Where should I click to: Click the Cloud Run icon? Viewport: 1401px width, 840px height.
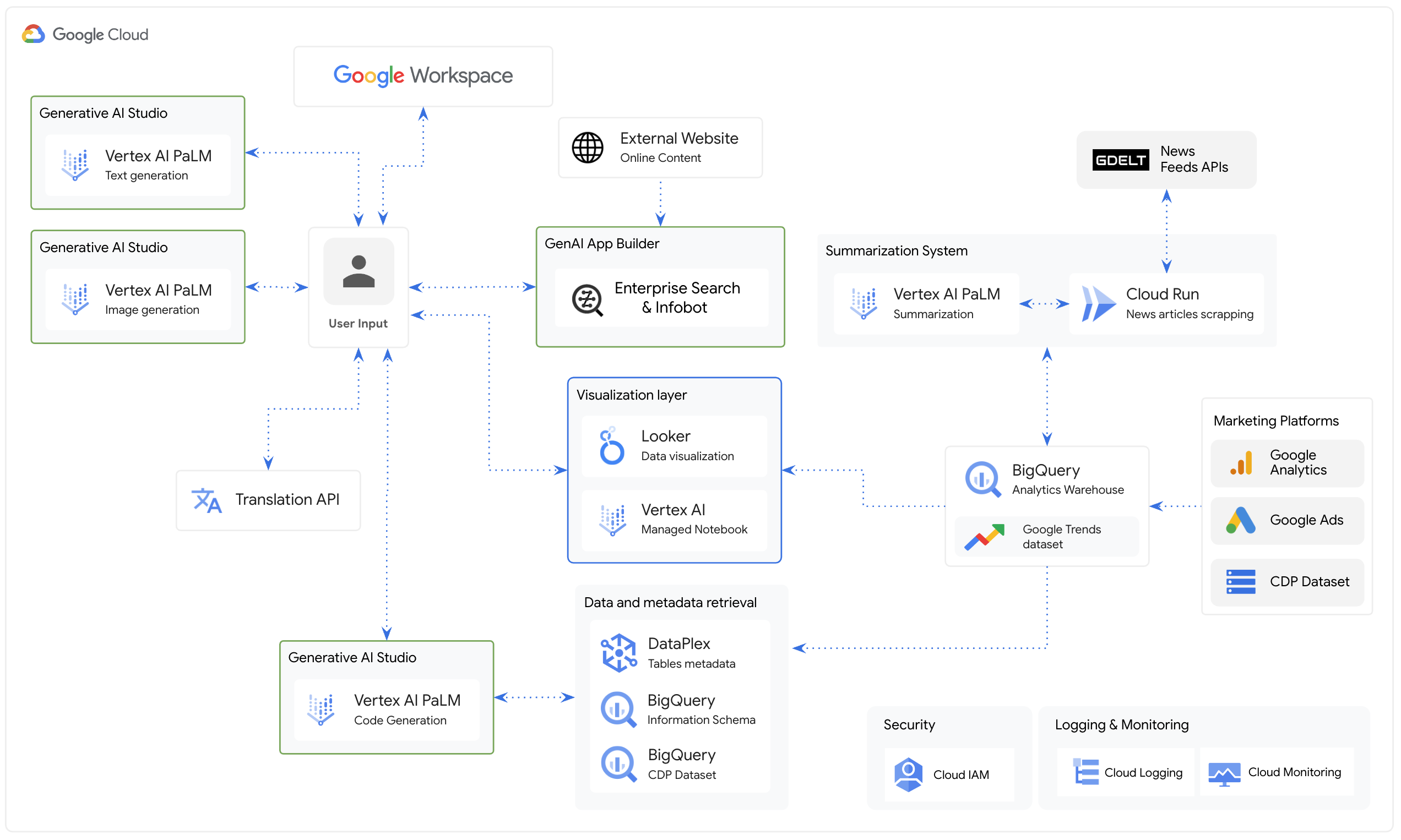click(1099, 304)
